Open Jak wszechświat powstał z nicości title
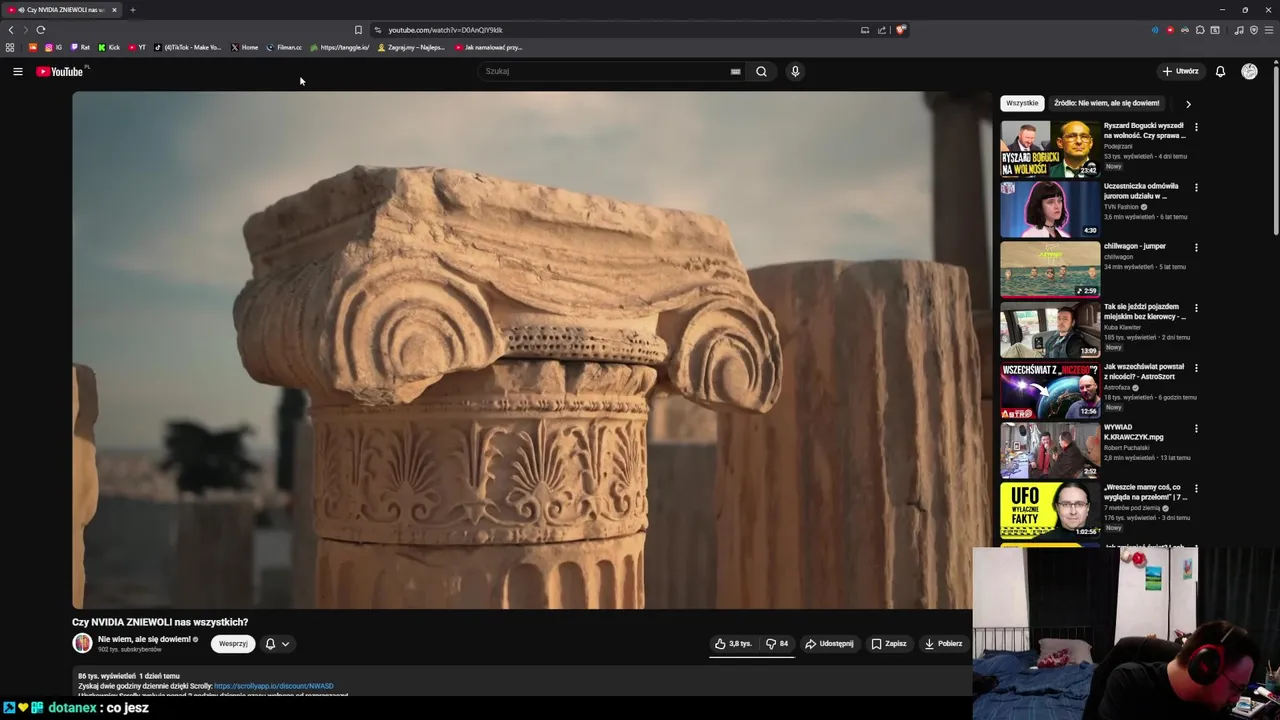 1144,371
